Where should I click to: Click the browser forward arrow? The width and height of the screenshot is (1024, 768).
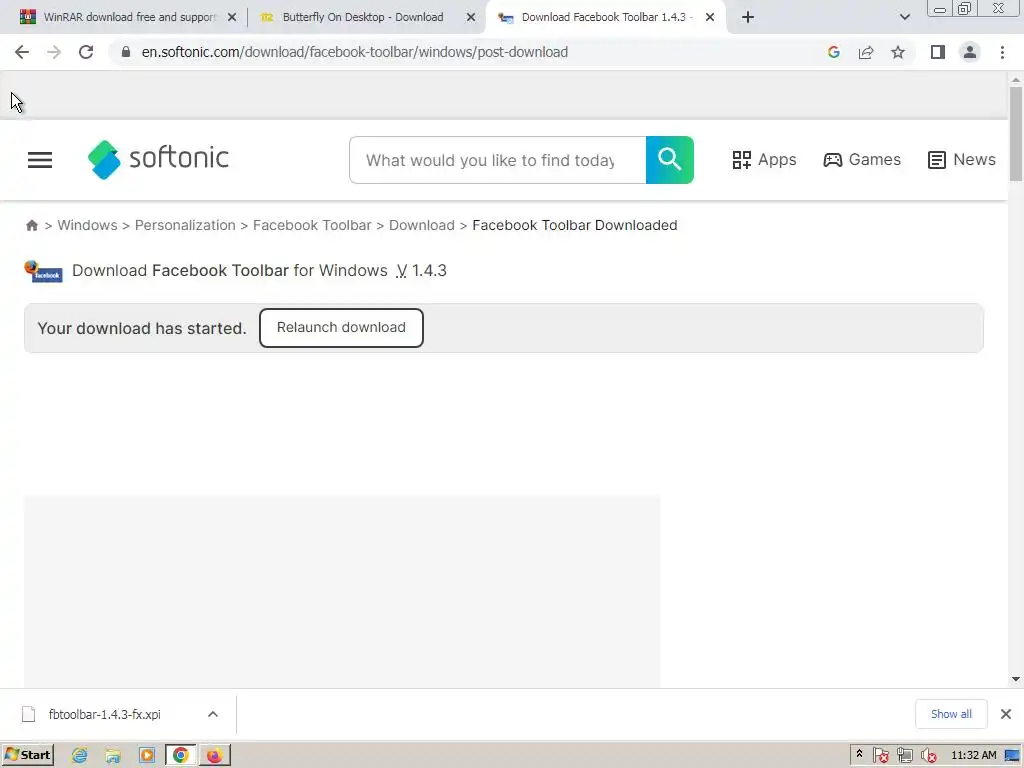(54, 52)
